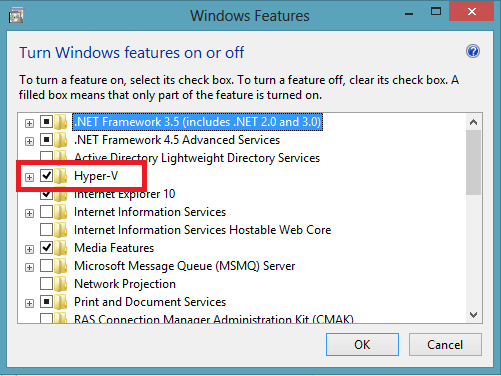501x376 pixels.
Task: Expand the Hyper-V tree node
Action: click(x=29, y=177)
